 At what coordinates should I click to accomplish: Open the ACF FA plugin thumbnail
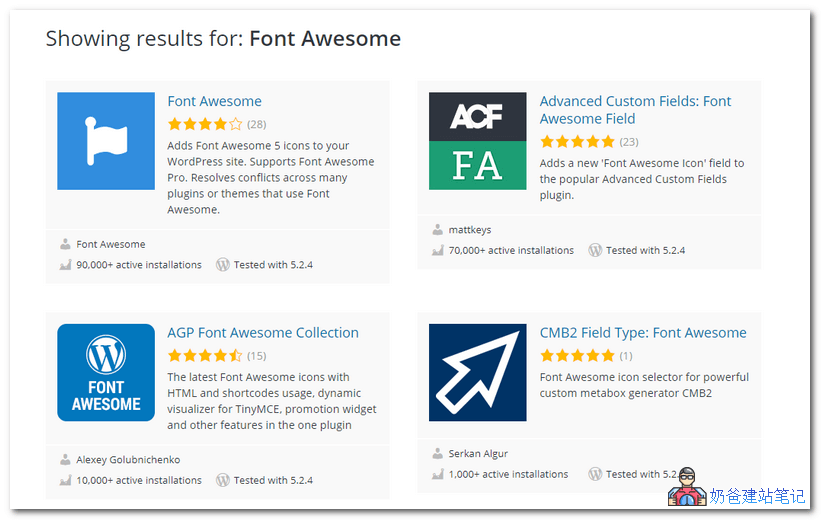[478, 141]
